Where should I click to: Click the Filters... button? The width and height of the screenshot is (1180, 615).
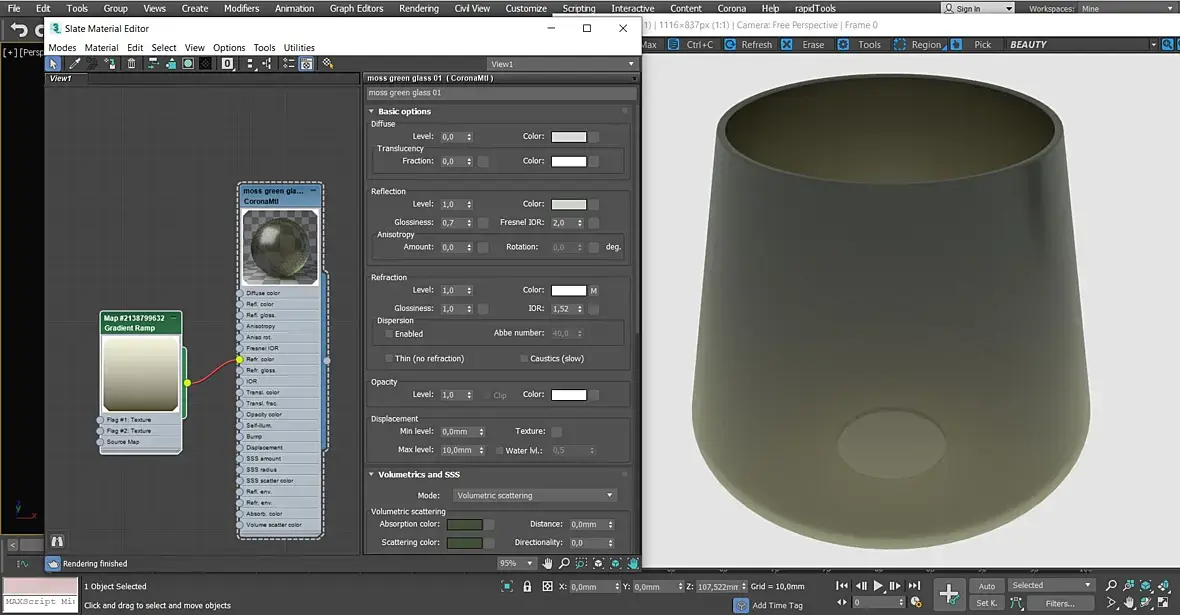coord(1059,603)
